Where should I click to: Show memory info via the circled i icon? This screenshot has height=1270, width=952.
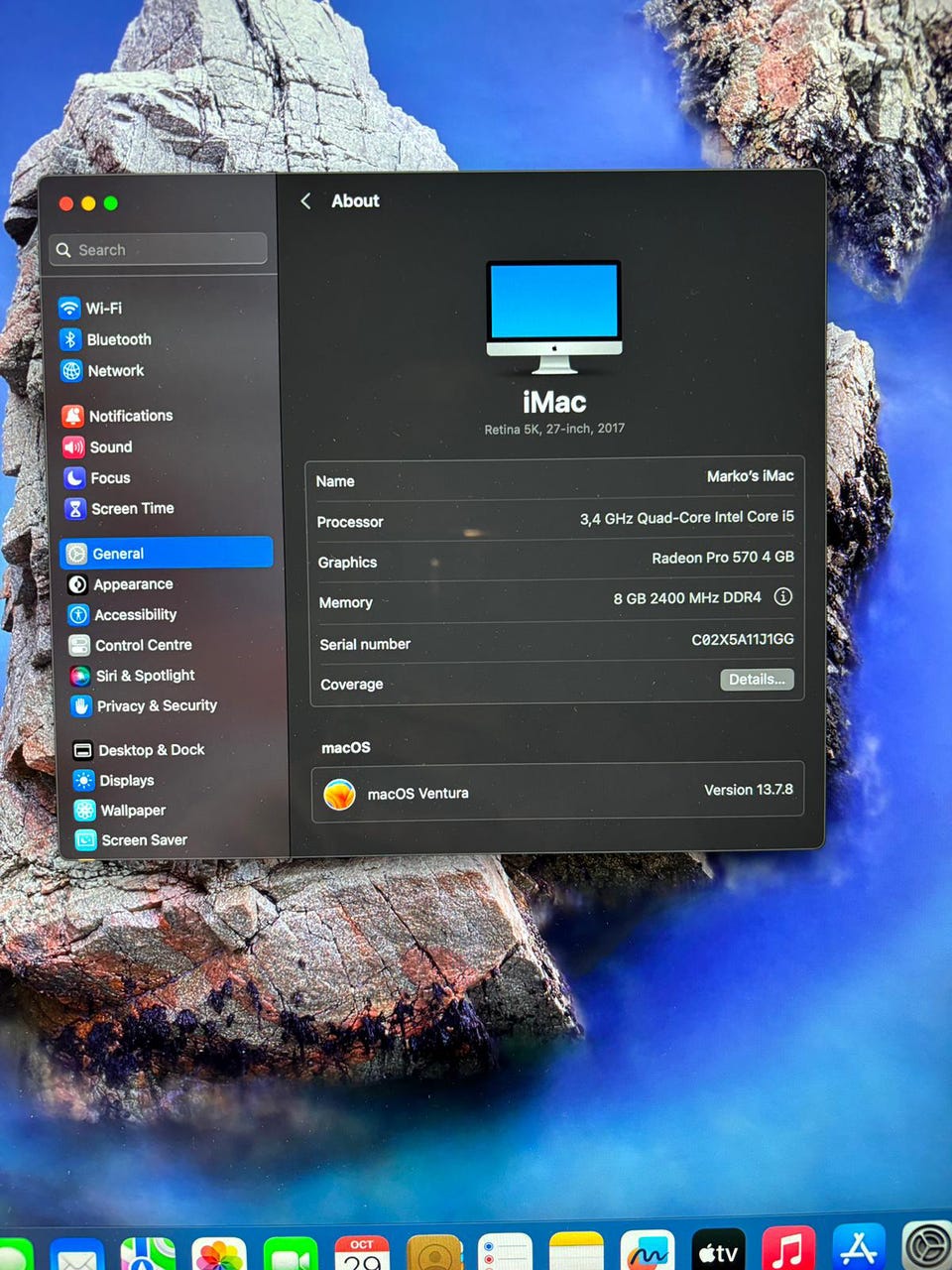pos(782,596)
